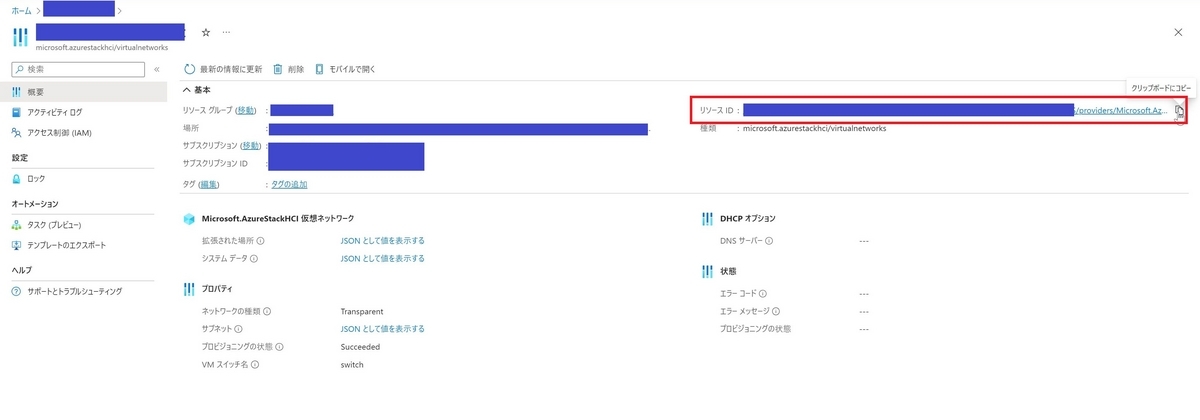
Task: Collapse the 基本 essentials section
Action: point(197,90)
